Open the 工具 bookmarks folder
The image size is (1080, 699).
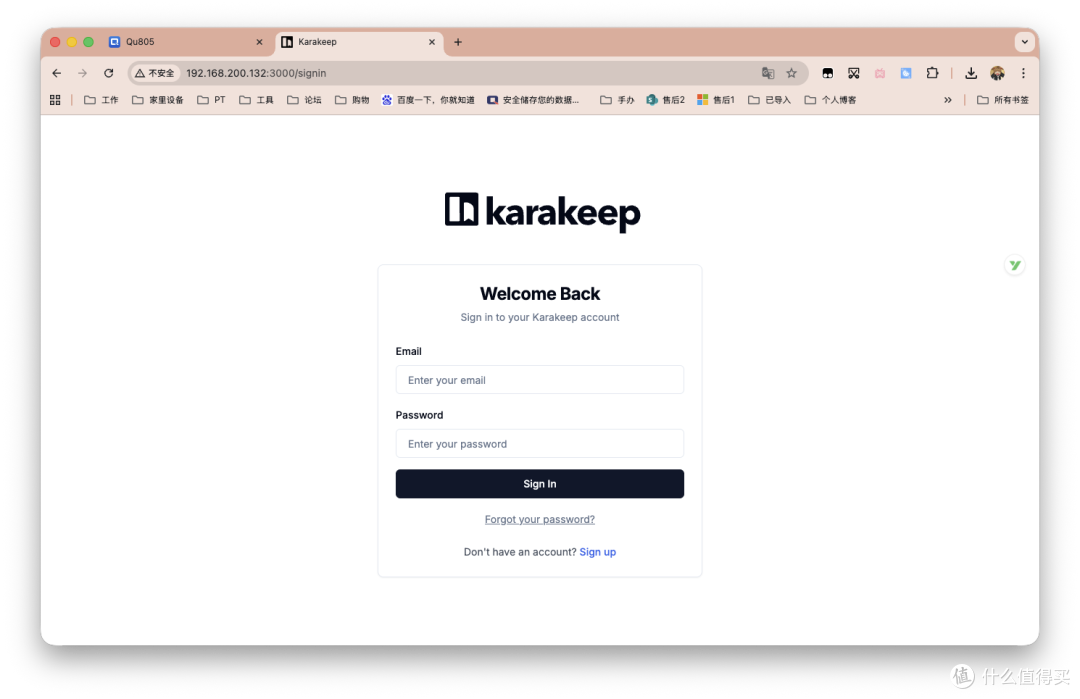click(256, 100)
